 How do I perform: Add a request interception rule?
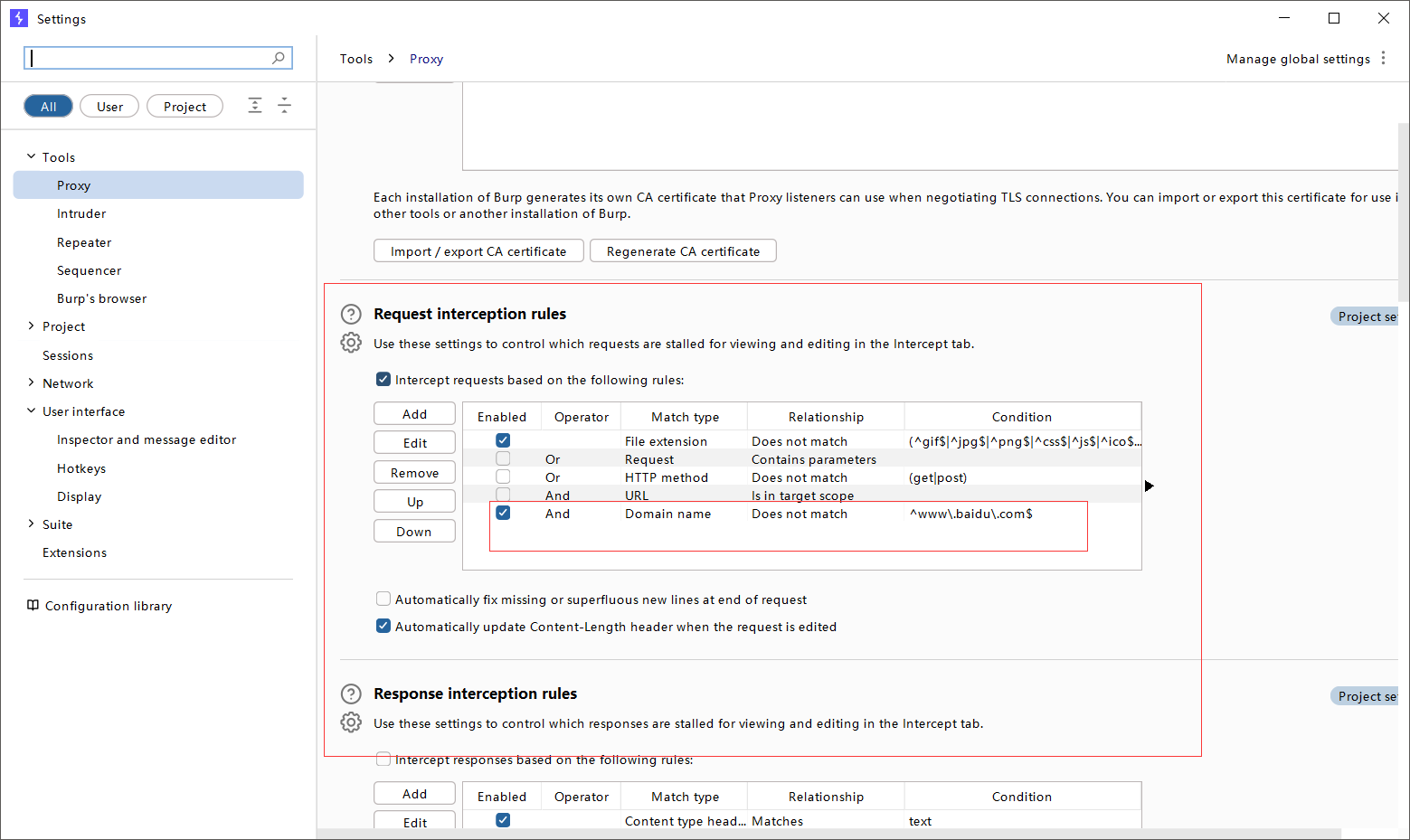click(x=414, y=413)
